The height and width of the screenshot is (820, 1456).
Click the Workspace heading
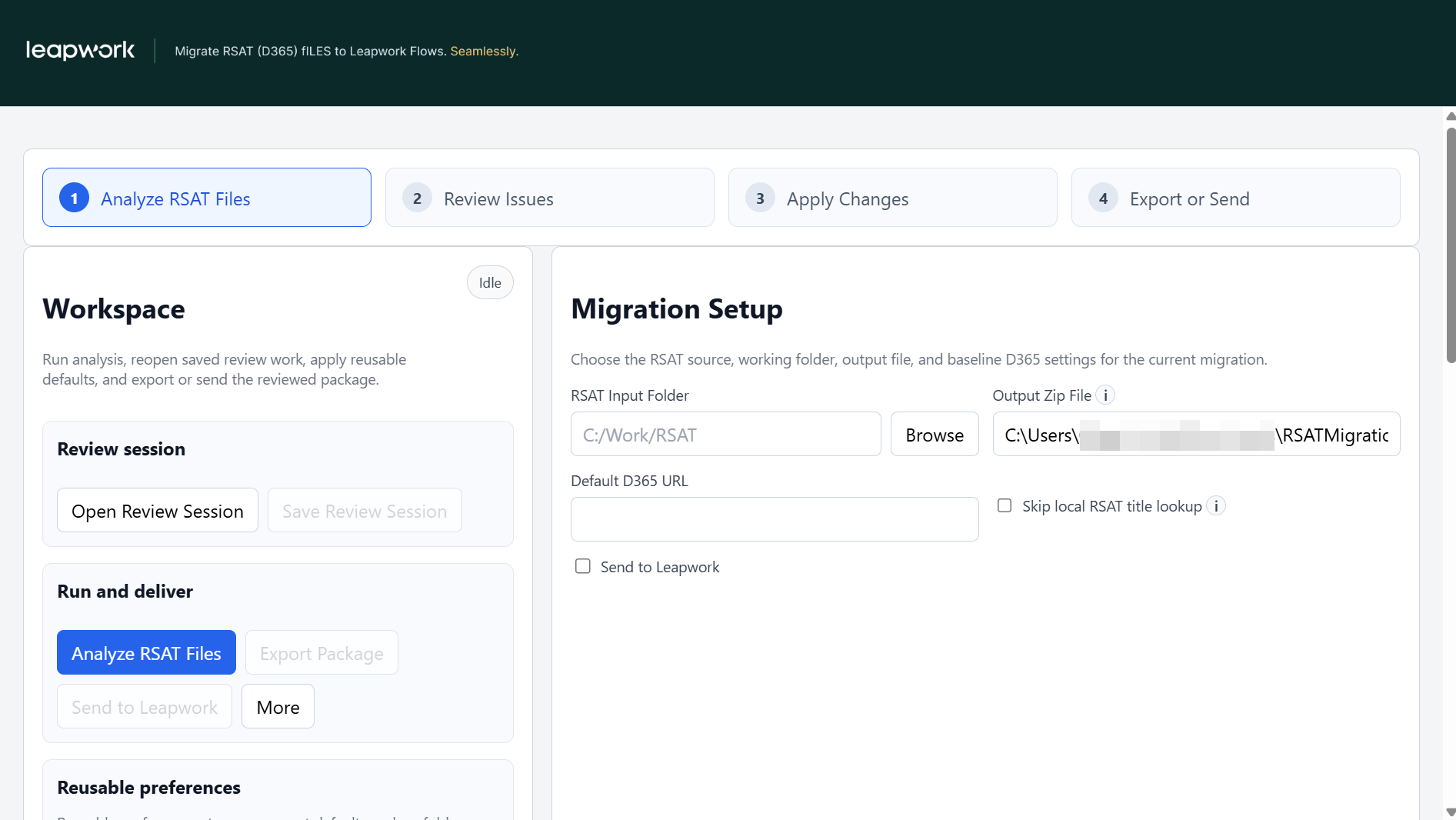point(114,308)
